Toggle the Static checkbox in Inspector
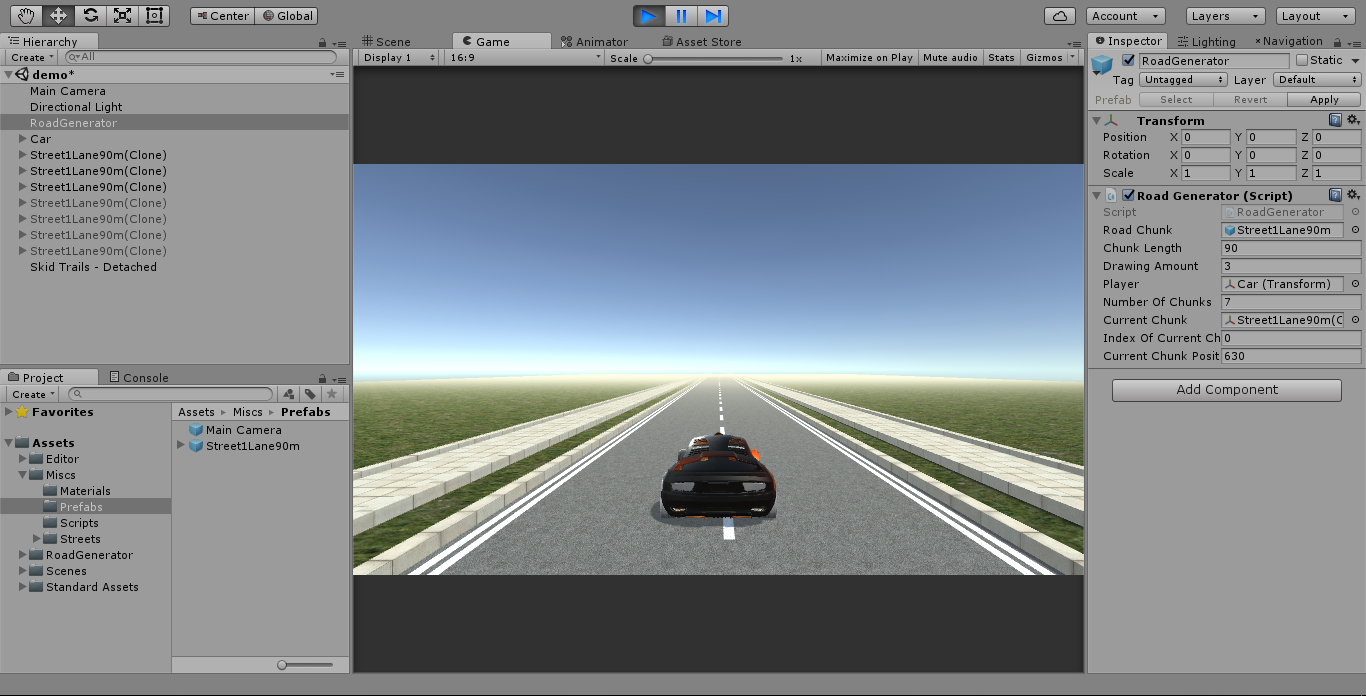The image size is (1366, 696). click(x=1302, y=61)
